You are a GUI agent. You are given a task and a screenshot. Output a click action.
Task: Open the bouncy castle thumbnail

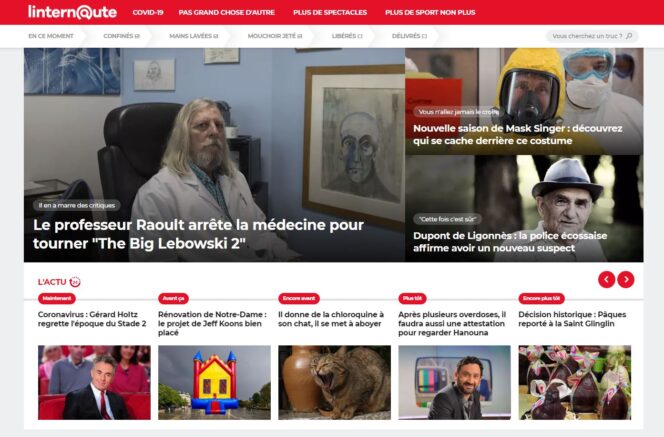[214, 382]
